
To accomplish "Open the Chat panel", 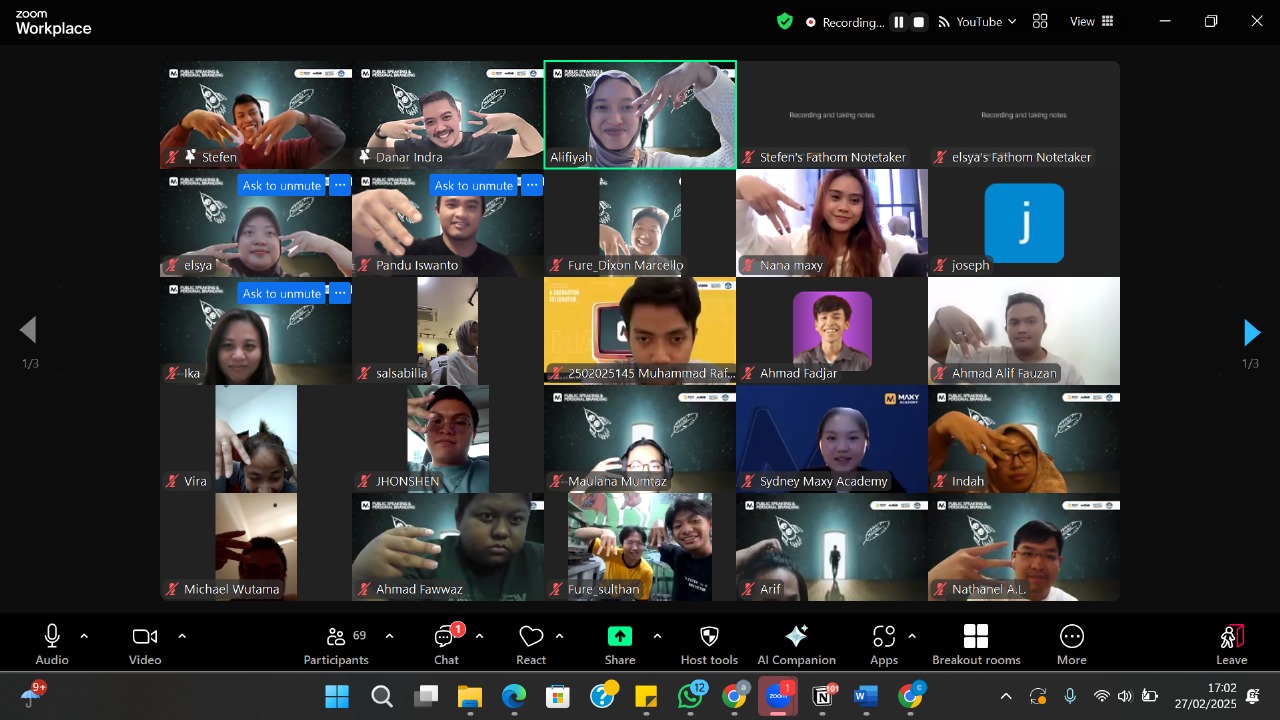I will 446,644.
